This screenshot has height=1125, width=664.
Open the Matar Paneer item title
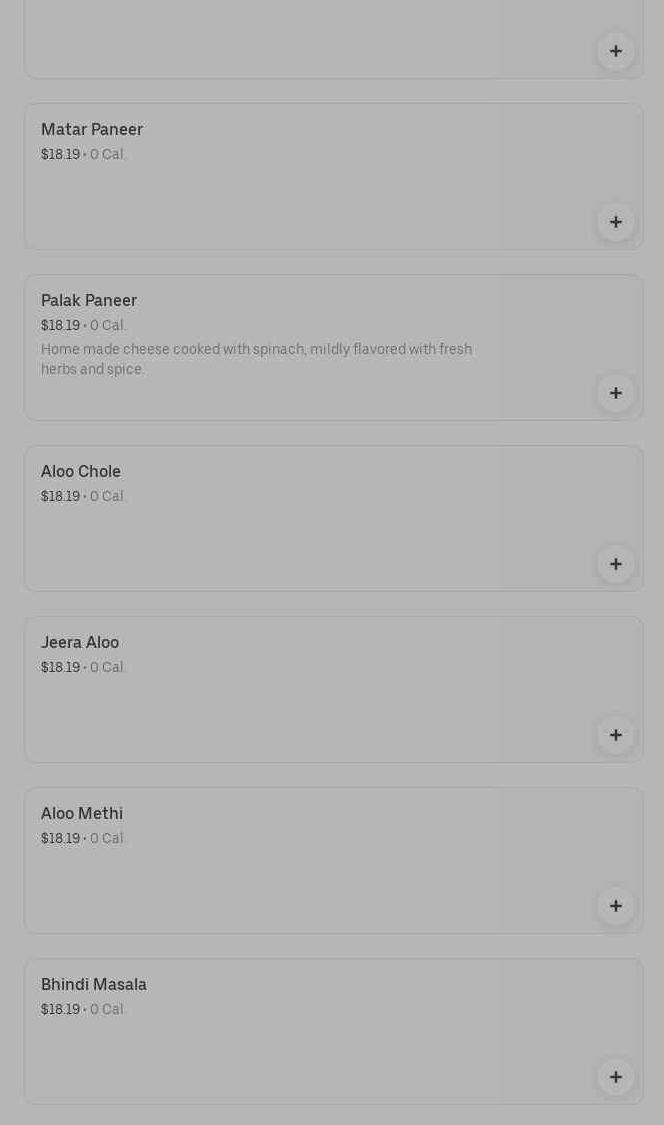tap(92, 130)
